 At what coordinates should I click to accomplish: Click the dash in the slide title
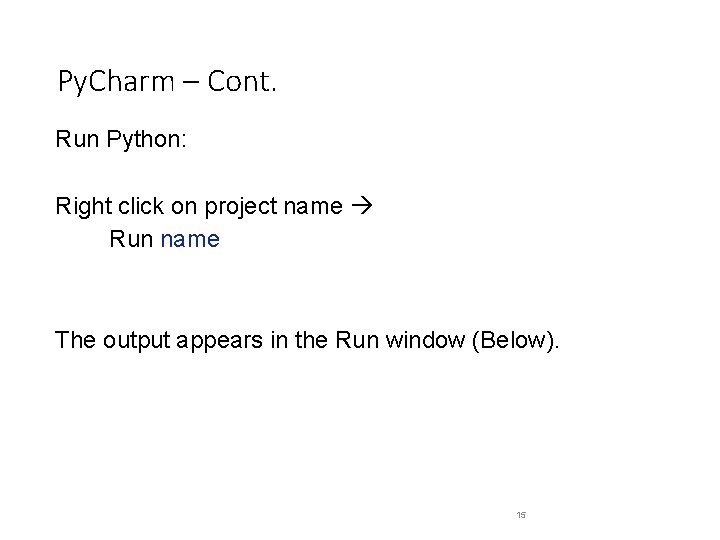[x=194, y=83]
